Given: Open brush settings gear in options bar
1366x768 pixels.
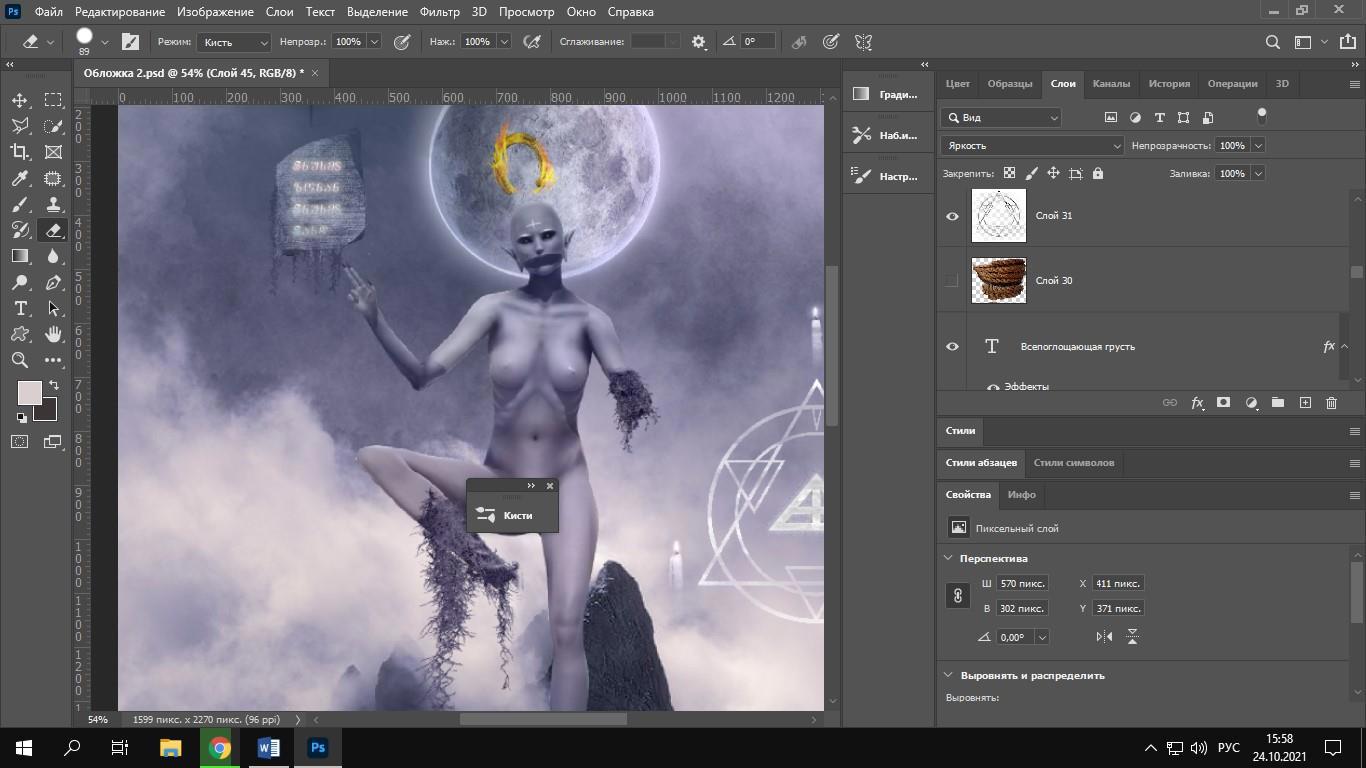Looking at the screenshot, I should coord(698,42).
